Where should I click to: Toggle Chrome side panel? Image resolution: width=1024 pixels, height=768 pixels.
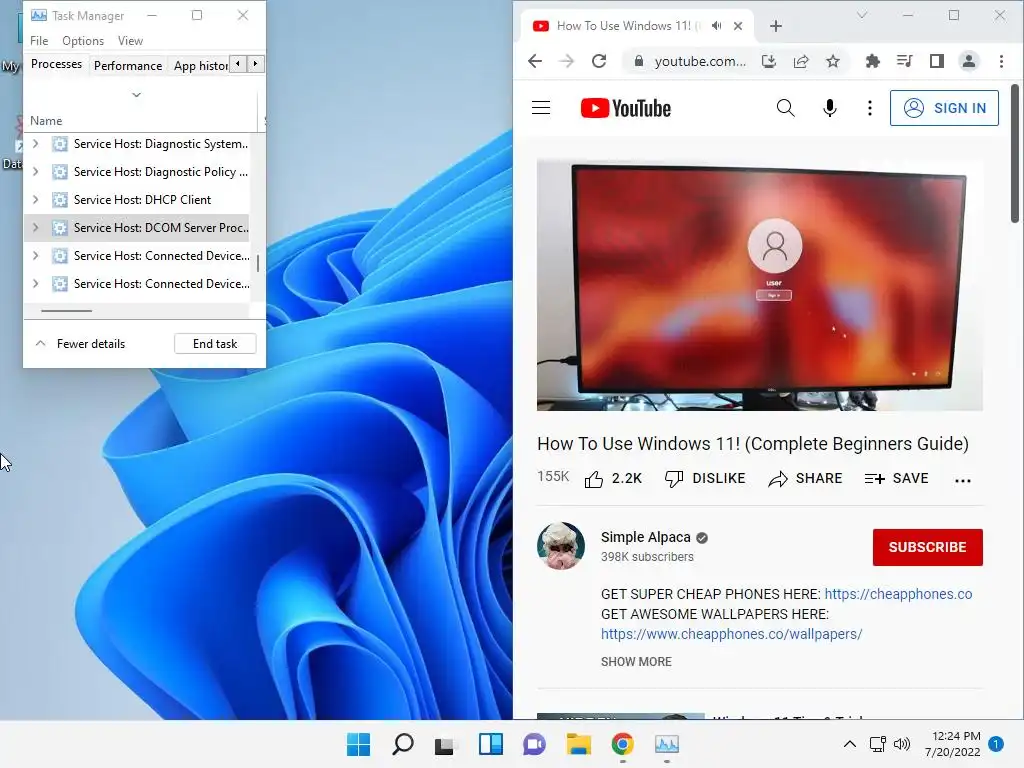tap(936, 61)
